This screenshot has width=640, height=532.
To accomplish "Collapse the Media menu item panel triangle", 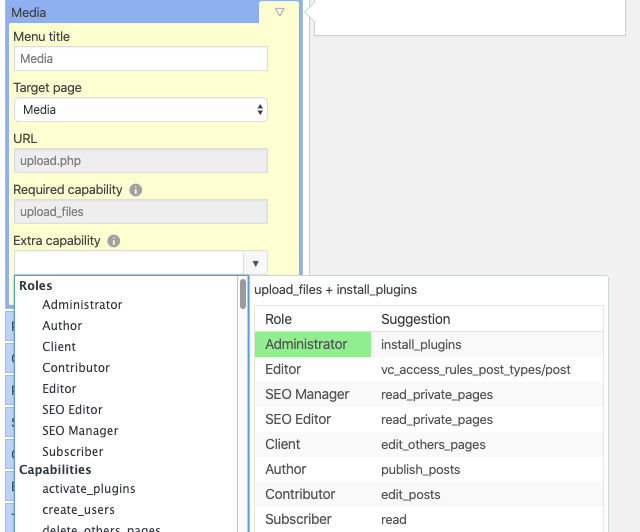I will 280,12.
